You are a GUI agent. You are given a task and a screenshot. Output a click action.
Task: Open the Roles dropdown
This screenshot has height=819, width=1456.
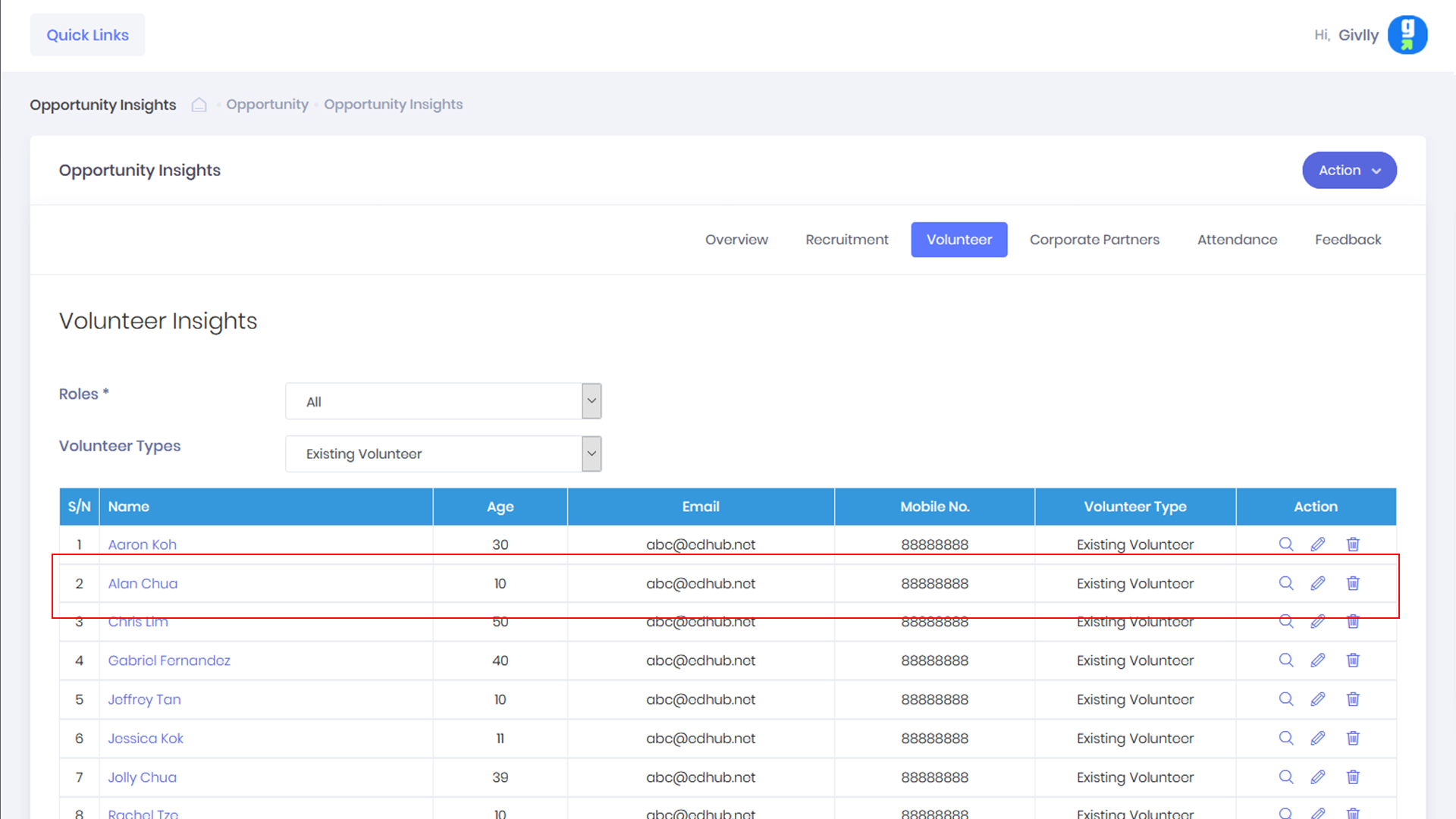443,401
